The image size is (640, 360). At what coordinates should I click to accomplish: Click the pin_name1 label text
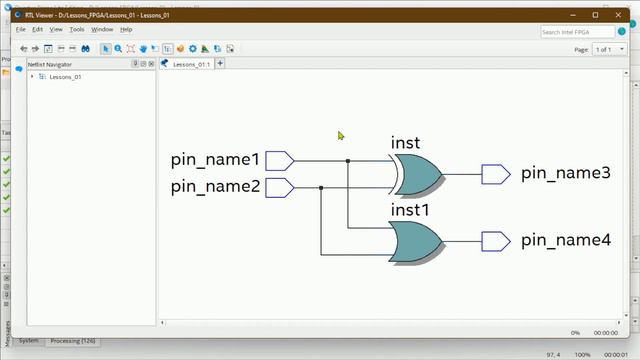click(215, 160)
